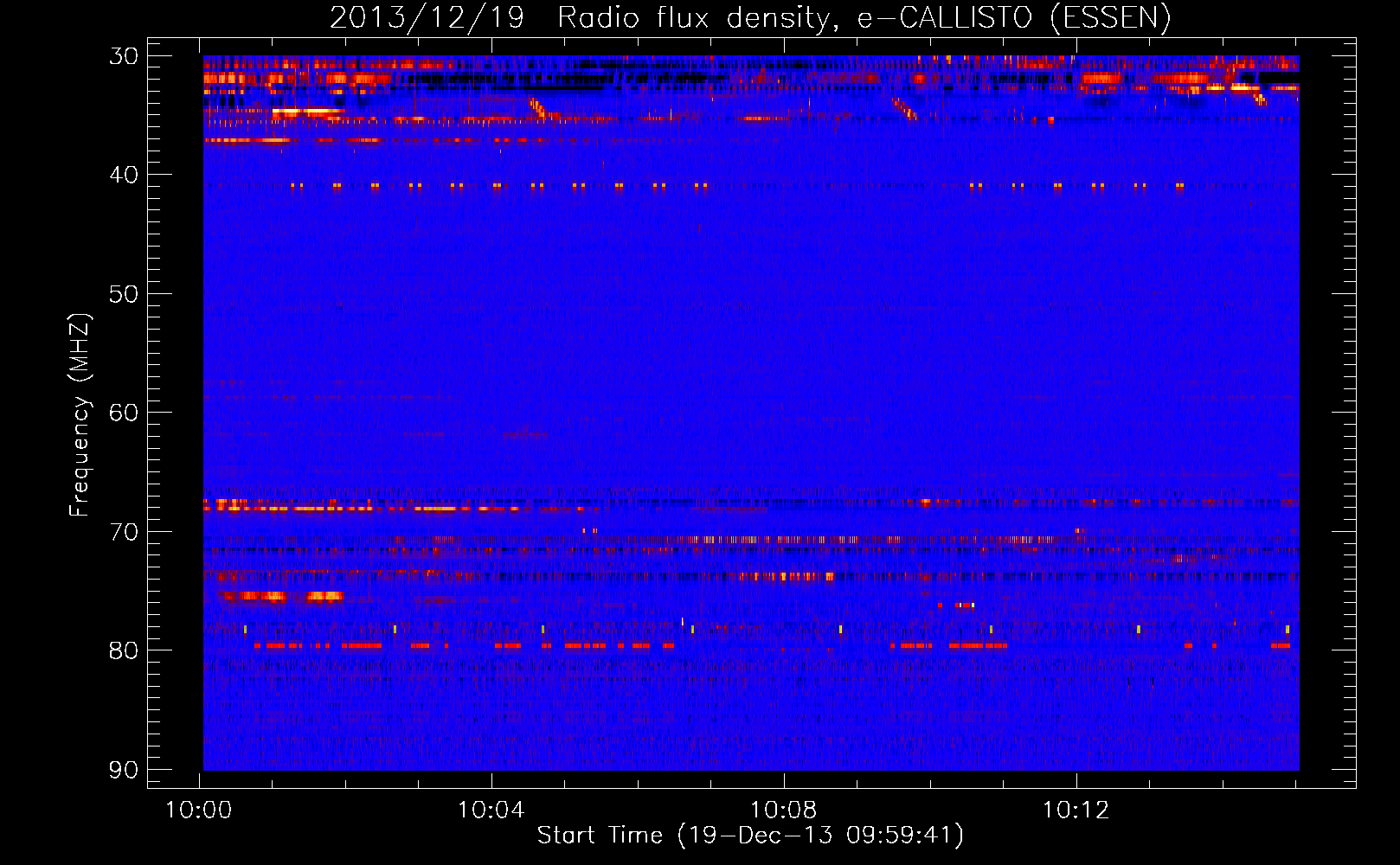Viewport: 1400px width, 865px height.
Task: Click the '10:04' time tick label
Action: (491, 811)
